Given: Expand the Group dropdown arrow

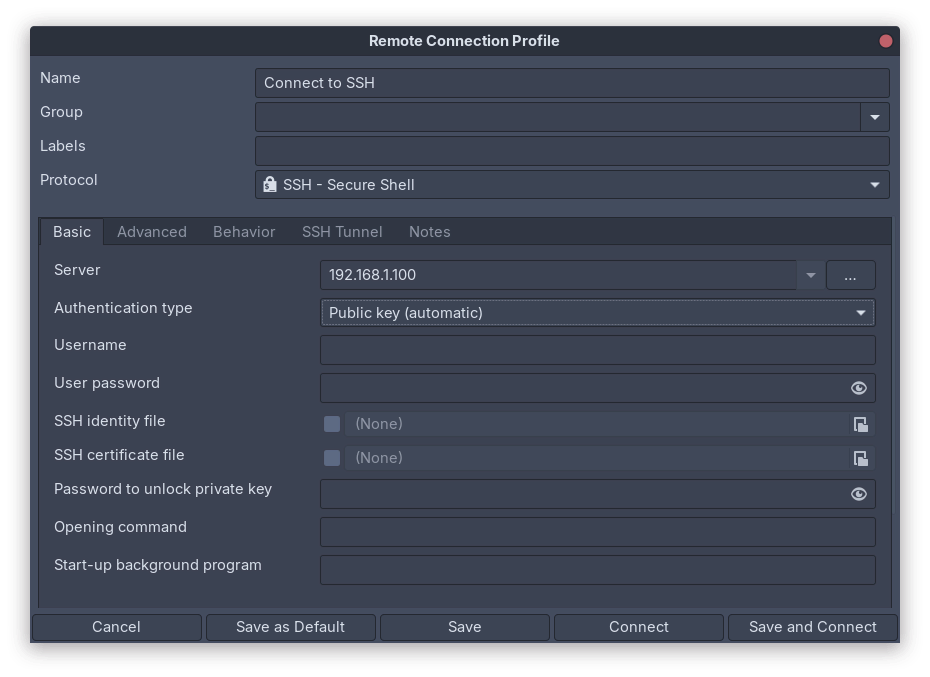Looking at the screenshot, I should point(874,117).
